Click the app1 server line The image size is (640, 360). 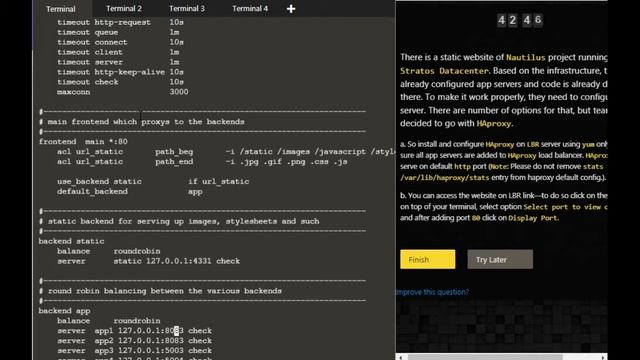(x=134, y=331)
